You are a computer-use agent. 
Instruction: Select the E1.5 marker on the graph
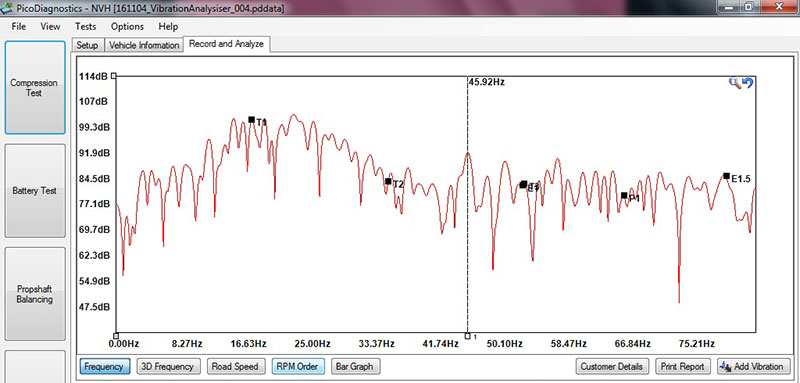727,176
